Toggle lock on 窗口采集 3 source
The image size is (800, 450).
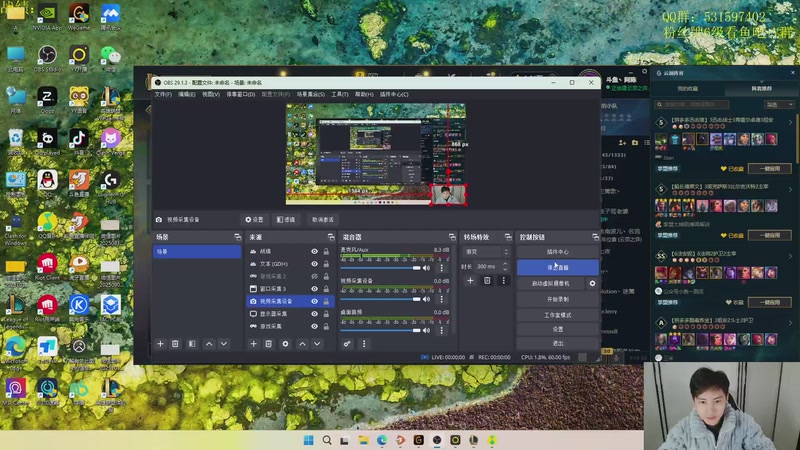coord(326,289)
